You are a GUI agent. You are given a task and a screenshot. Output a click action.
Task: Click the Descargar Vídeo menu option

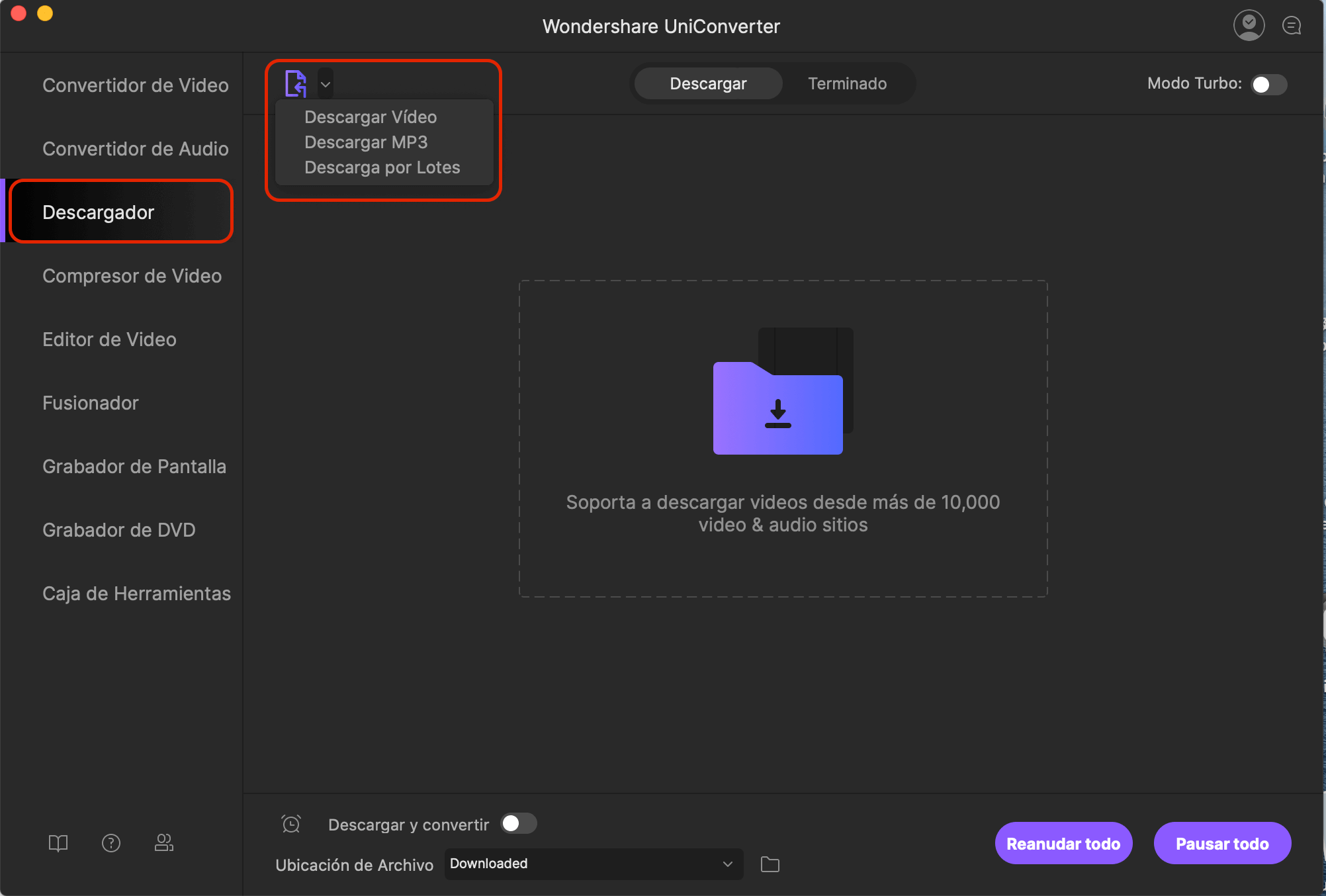(370, 116)
